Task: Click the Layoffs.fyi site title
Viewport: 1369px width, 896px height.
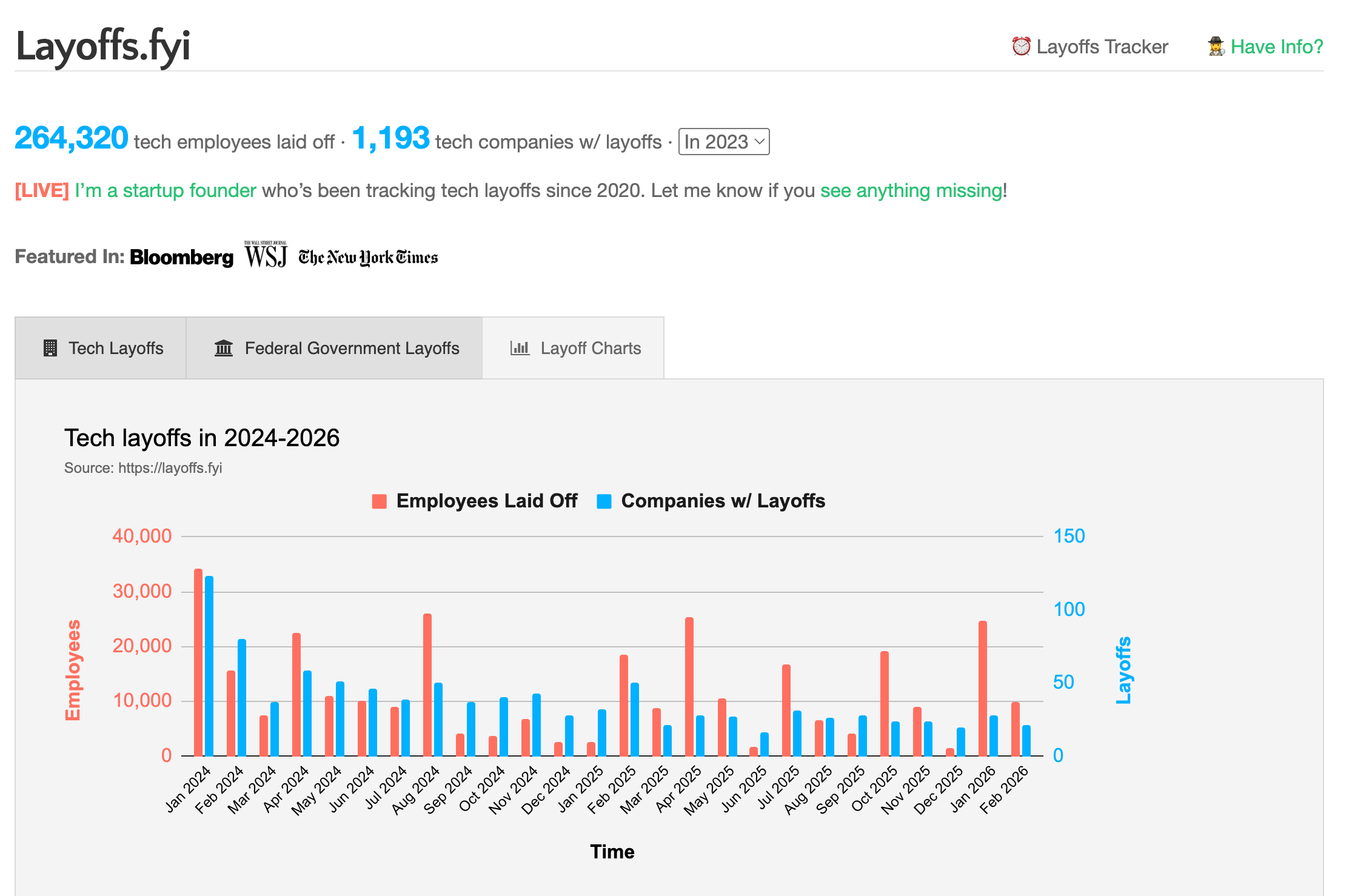Action: tap(103, 46)
